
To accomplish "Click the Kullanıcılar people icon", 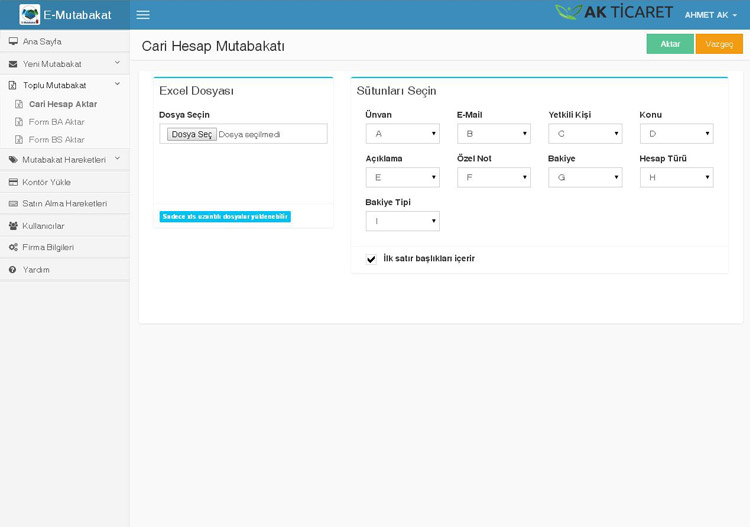I will tap(13, 226).
